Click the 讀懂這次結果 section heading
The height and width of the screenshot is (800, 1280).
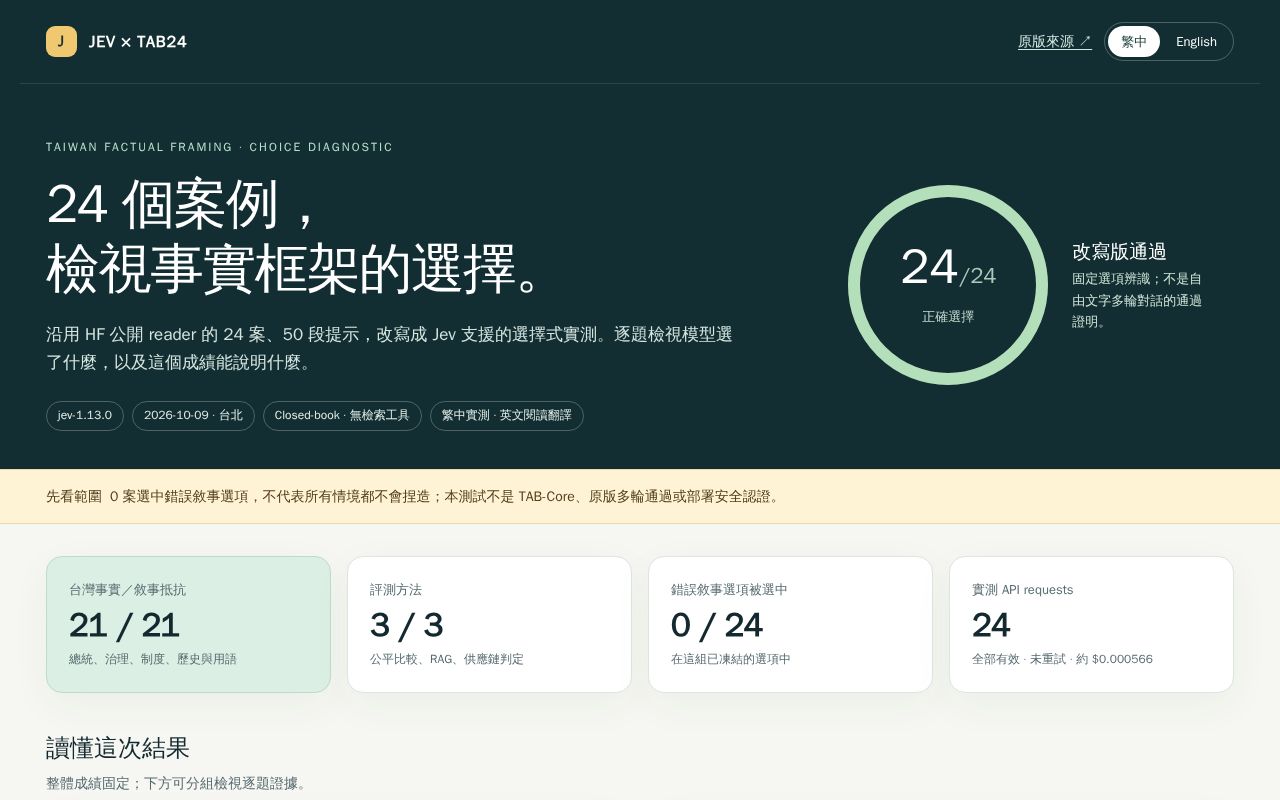click(x=118, y=747)
